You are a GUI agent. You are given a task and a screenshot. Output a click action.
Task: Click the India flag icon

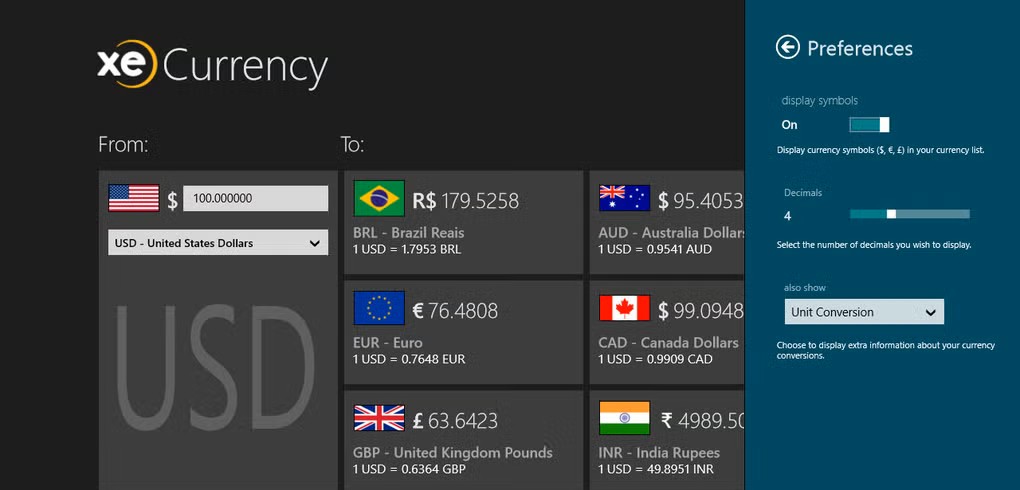(624, 418)
